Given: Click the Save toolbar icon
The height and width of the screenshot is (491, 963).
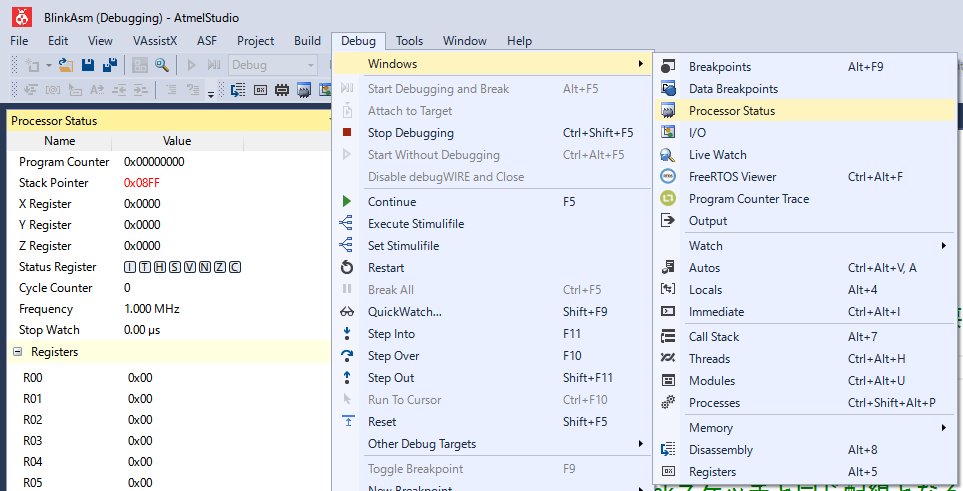Looking at the screenshot, I should click(88, 65).
